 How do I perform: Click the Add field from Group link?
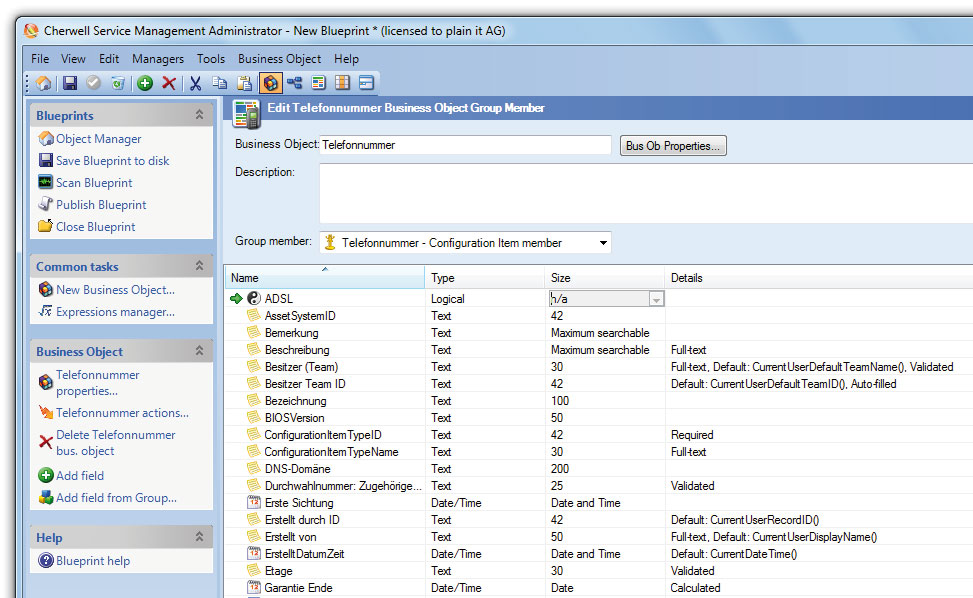tap(117, 498)
